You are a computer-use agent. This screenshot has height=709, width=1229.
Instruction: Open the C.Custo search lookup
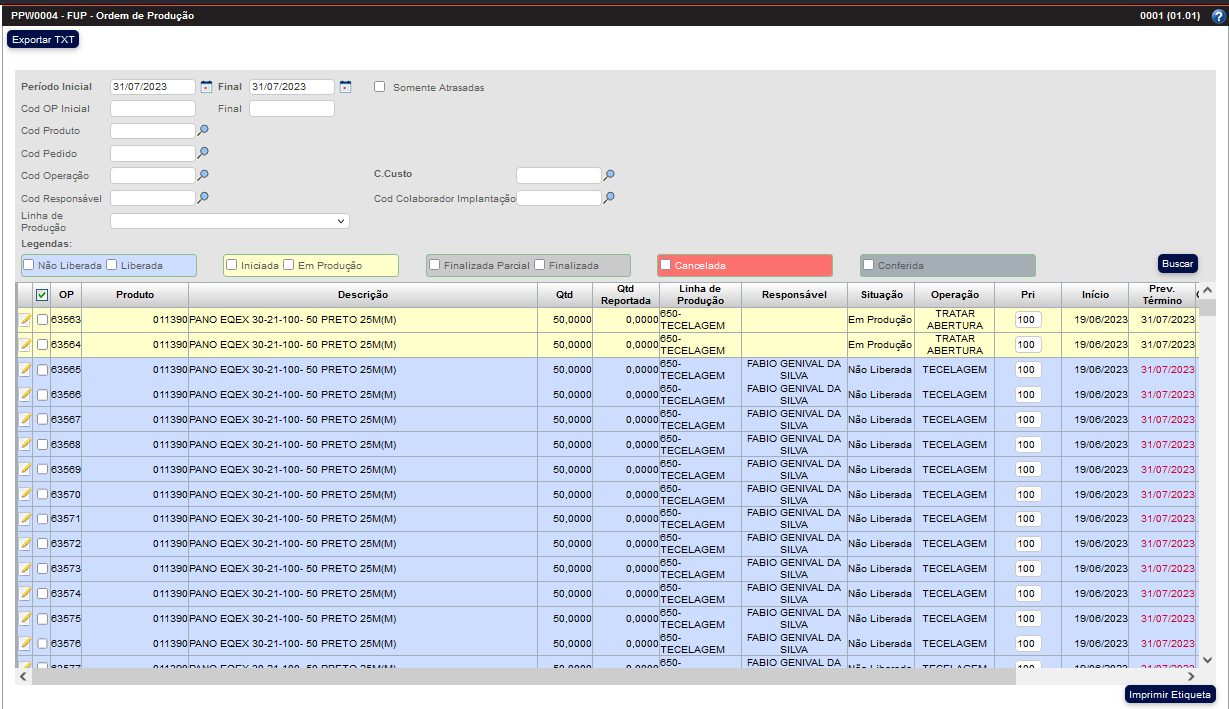pos(609,175)
